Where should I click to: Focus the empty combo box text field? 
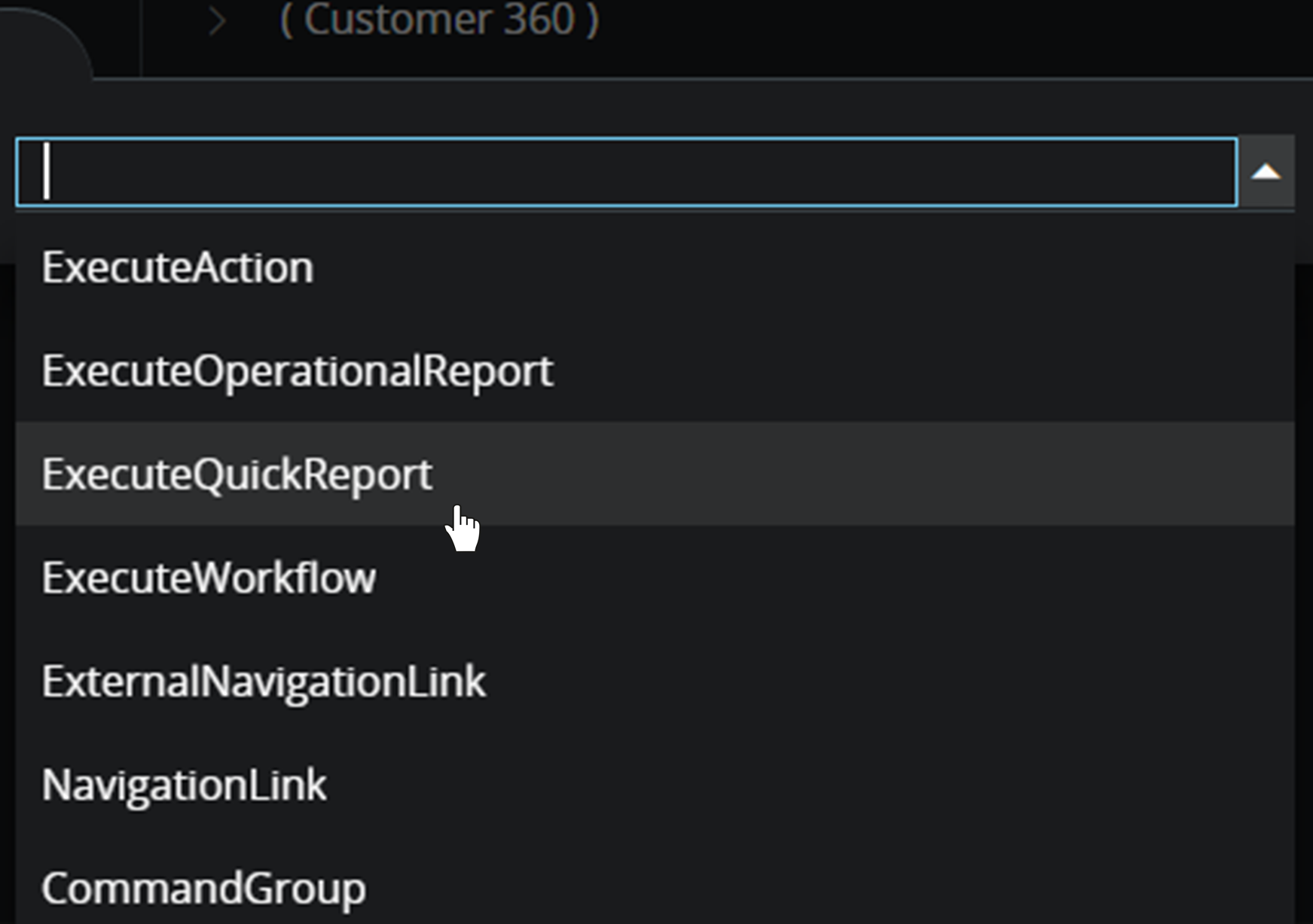625,172
